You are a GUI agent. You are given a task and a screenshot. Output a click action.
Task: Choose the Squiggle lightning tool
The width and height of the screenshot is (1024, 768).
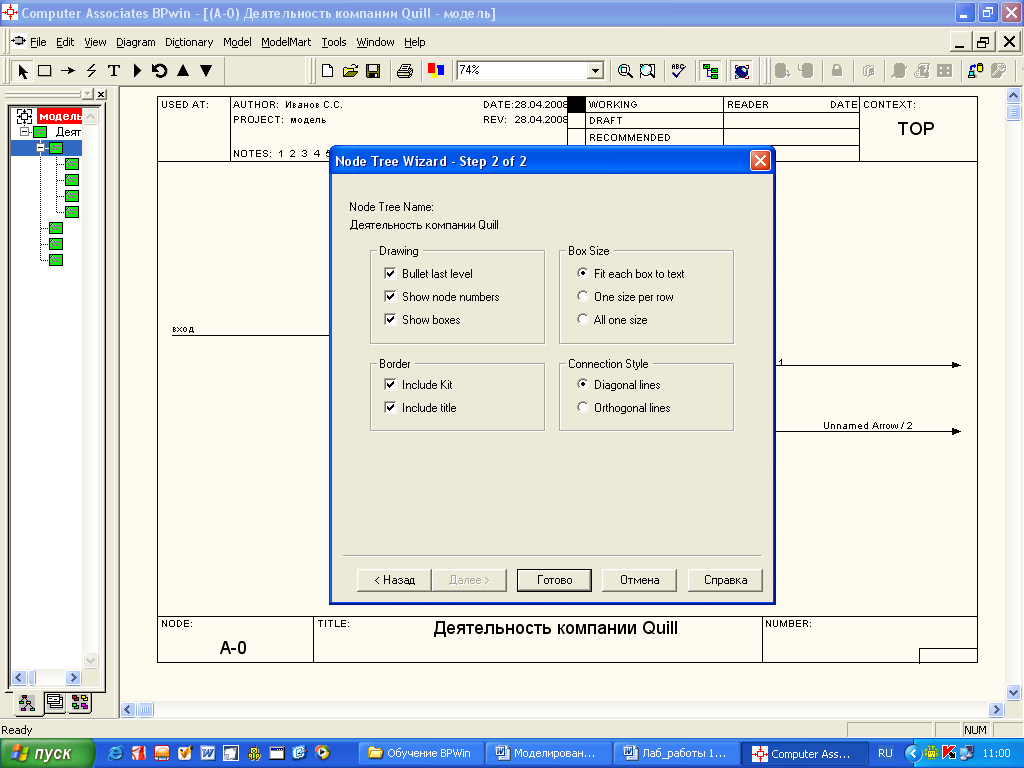(x=91, y=71)
